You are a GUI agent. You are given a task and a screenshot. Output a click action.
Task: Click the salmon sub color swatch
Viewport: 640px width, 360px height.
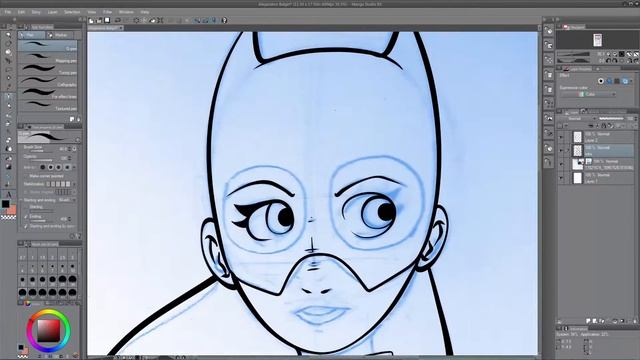12,210
